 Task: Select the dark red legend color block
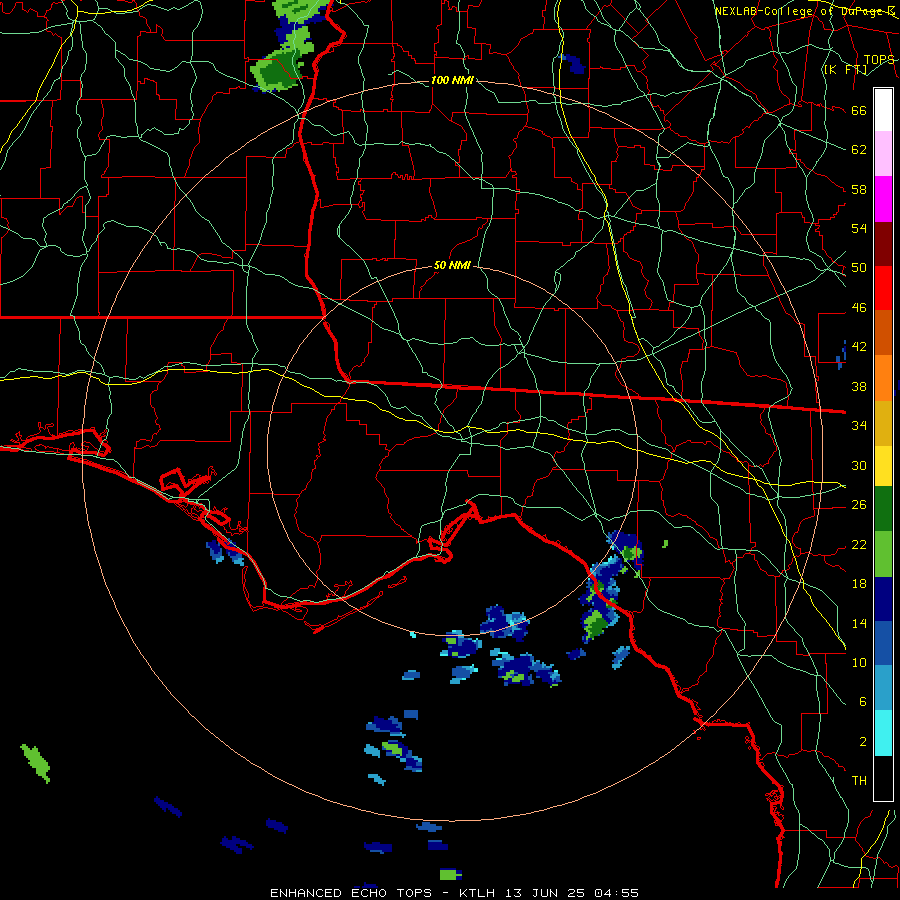(883, 244)
